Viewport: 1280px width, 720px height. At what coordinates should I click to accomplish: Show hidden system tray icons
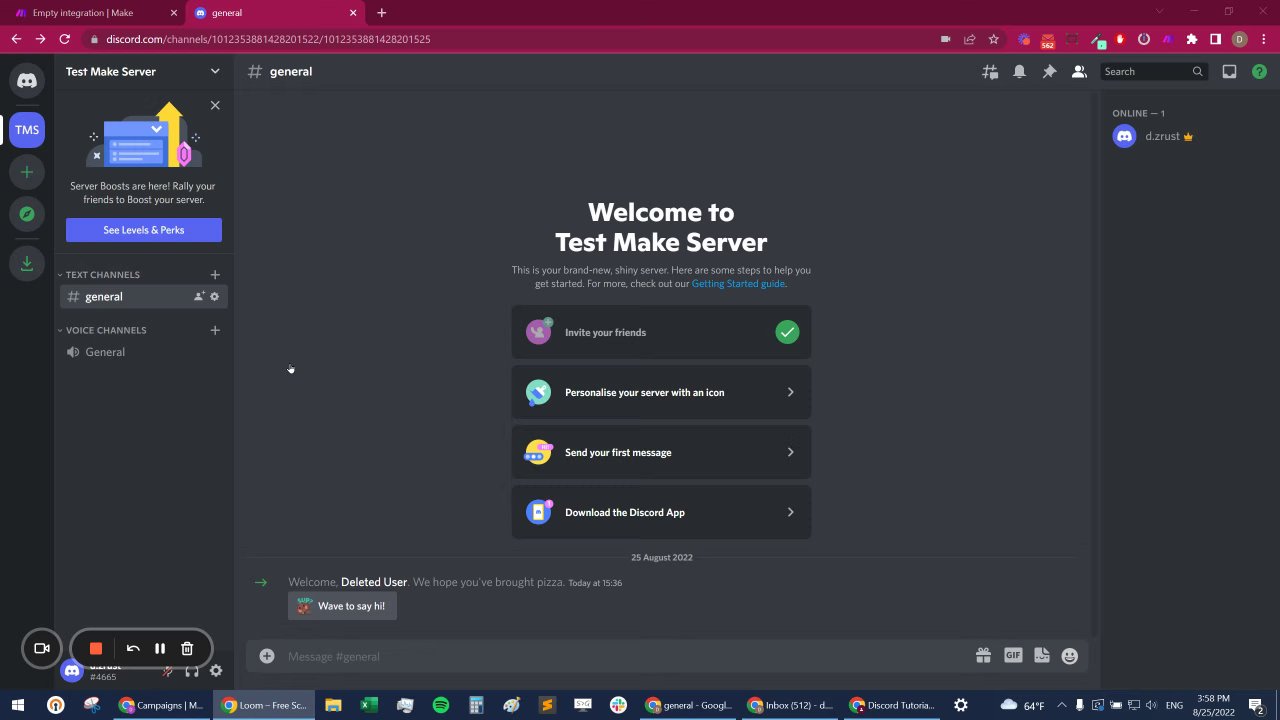[1062, 705]
